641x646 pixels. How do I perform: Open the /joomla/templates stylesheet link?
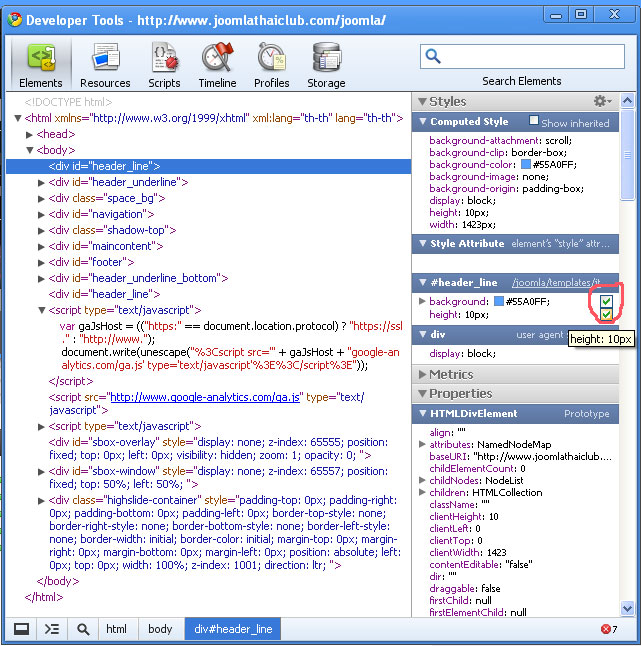pos(555,283)
